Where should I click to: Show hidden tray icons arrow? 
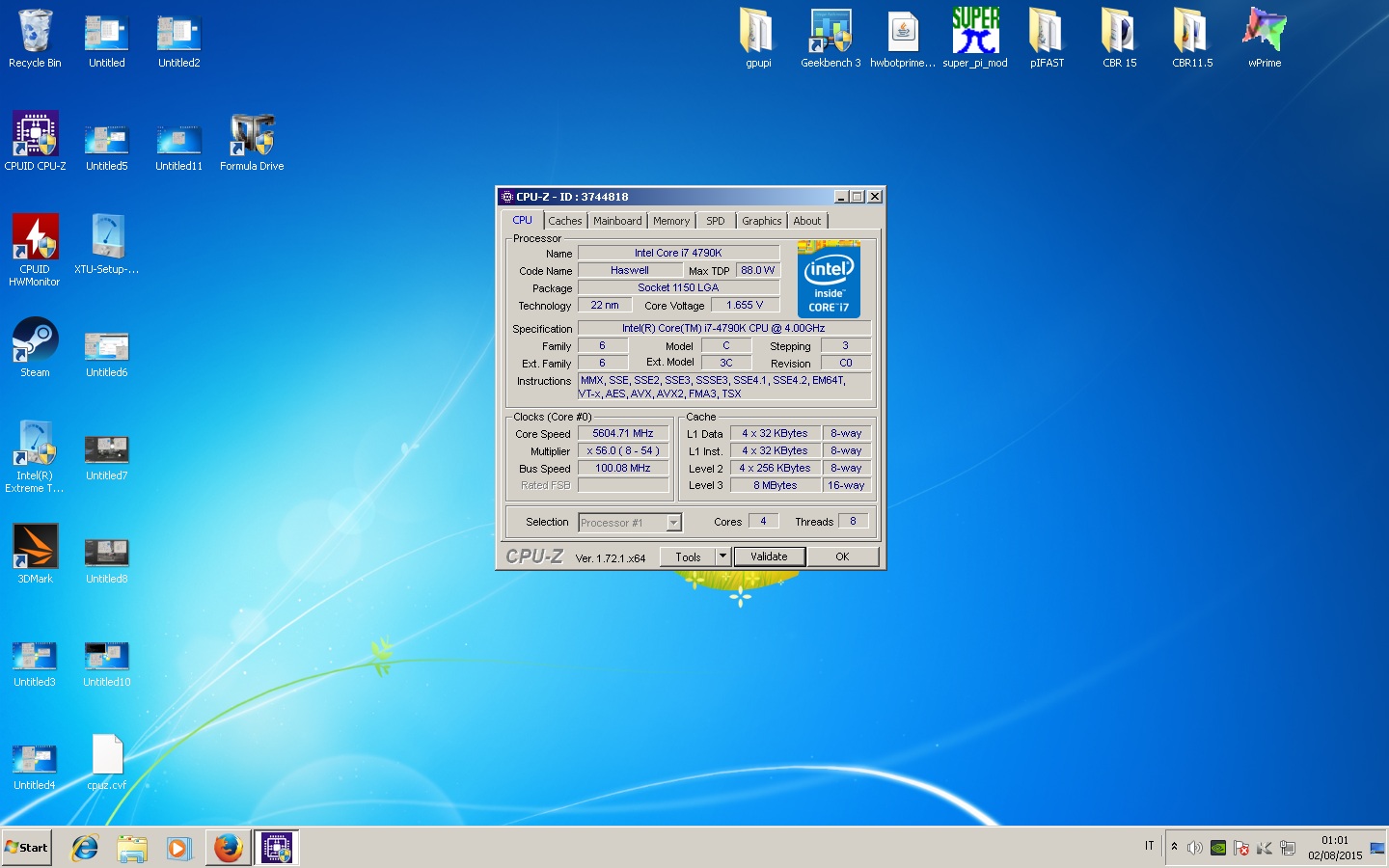1174,847
